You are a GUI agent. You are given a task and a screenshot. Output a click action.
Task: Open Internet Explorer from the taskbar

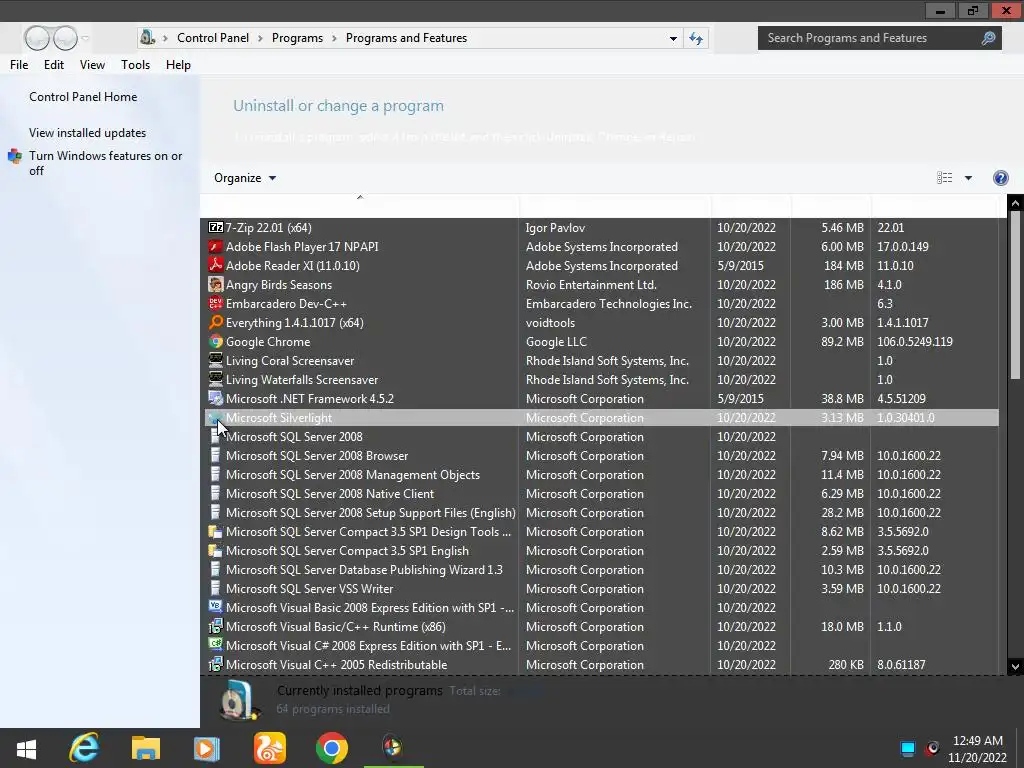pyautogui.click(x=84, y=748)
